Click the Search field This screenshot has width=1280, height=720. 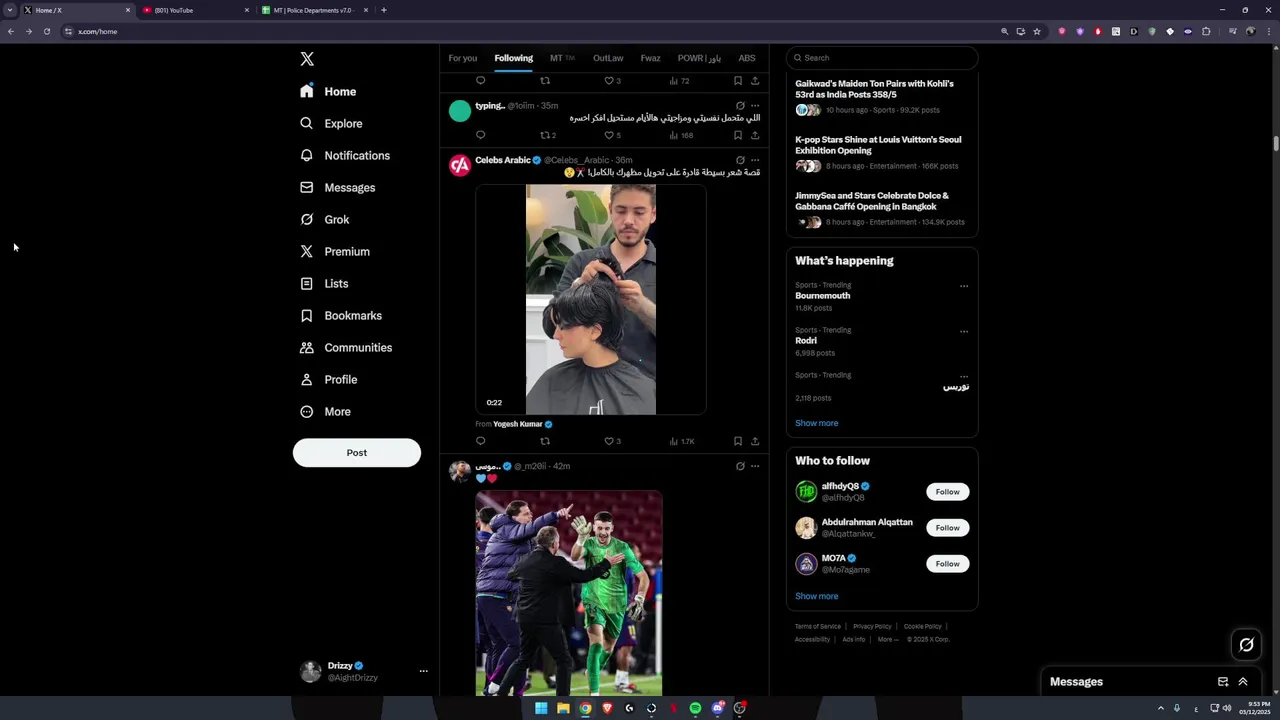pyautogui.click(x=882, y=58)
